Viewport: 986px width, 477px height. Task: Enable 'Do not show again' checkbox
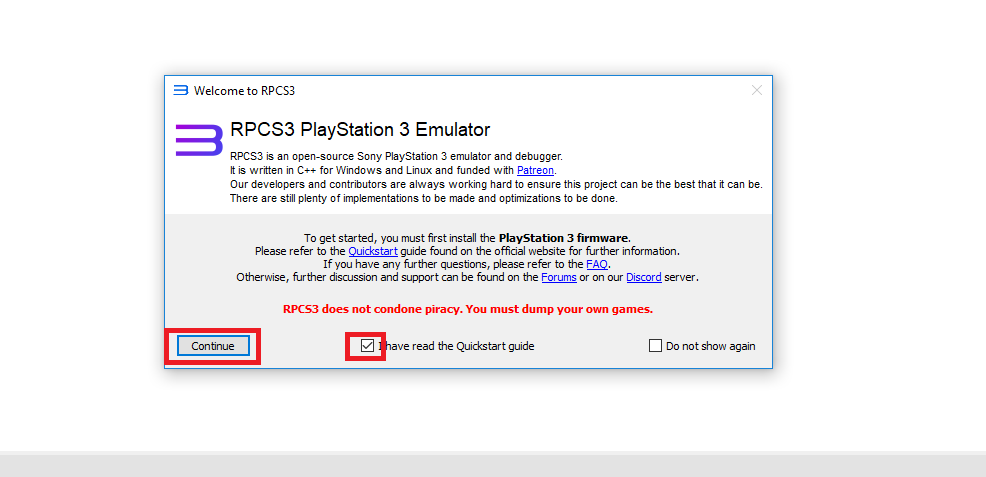pyautogui.click(x=655, y=346)
